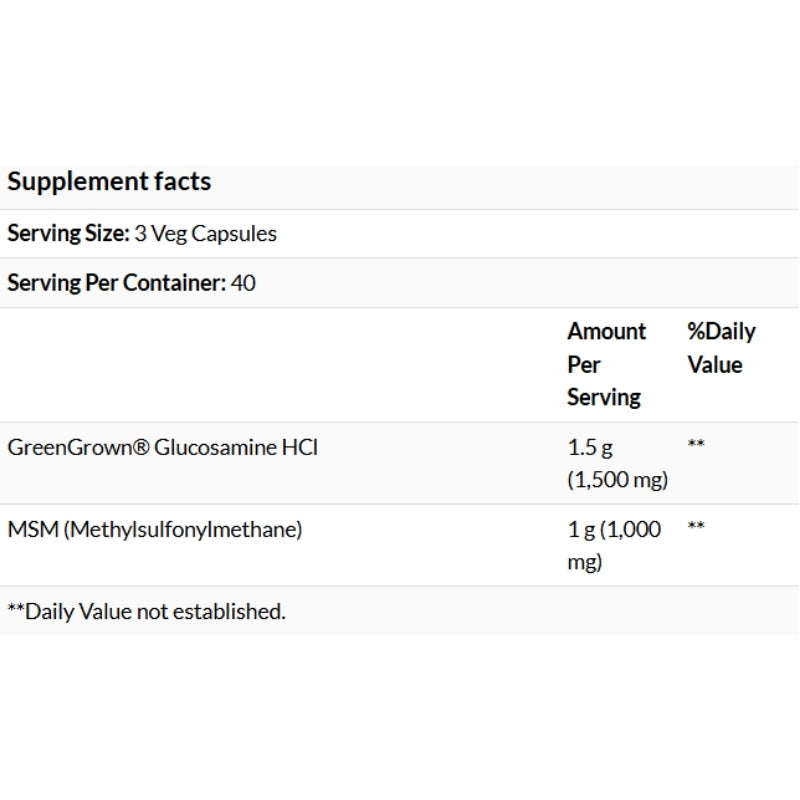
Task: Select the Serving Size label
Action: click(x=68, y=234)
